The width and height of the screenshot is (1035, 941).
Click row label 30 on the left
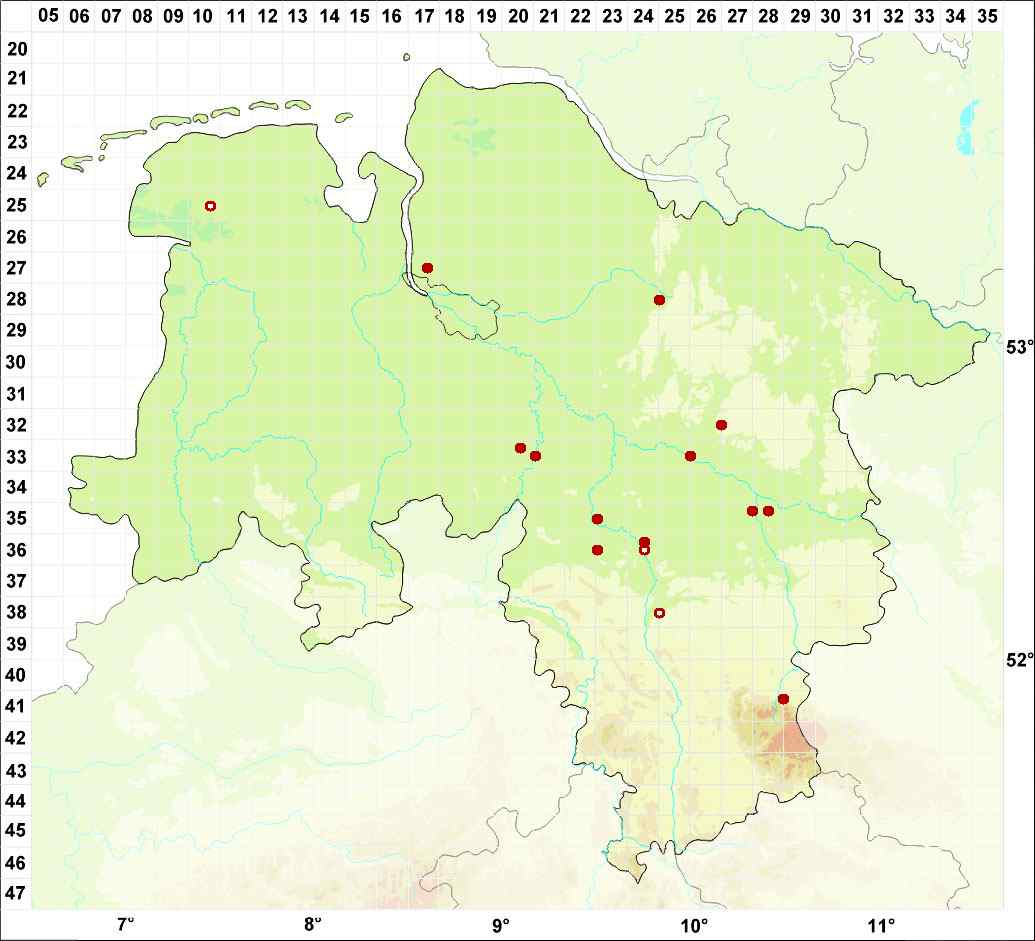point(17,362)
